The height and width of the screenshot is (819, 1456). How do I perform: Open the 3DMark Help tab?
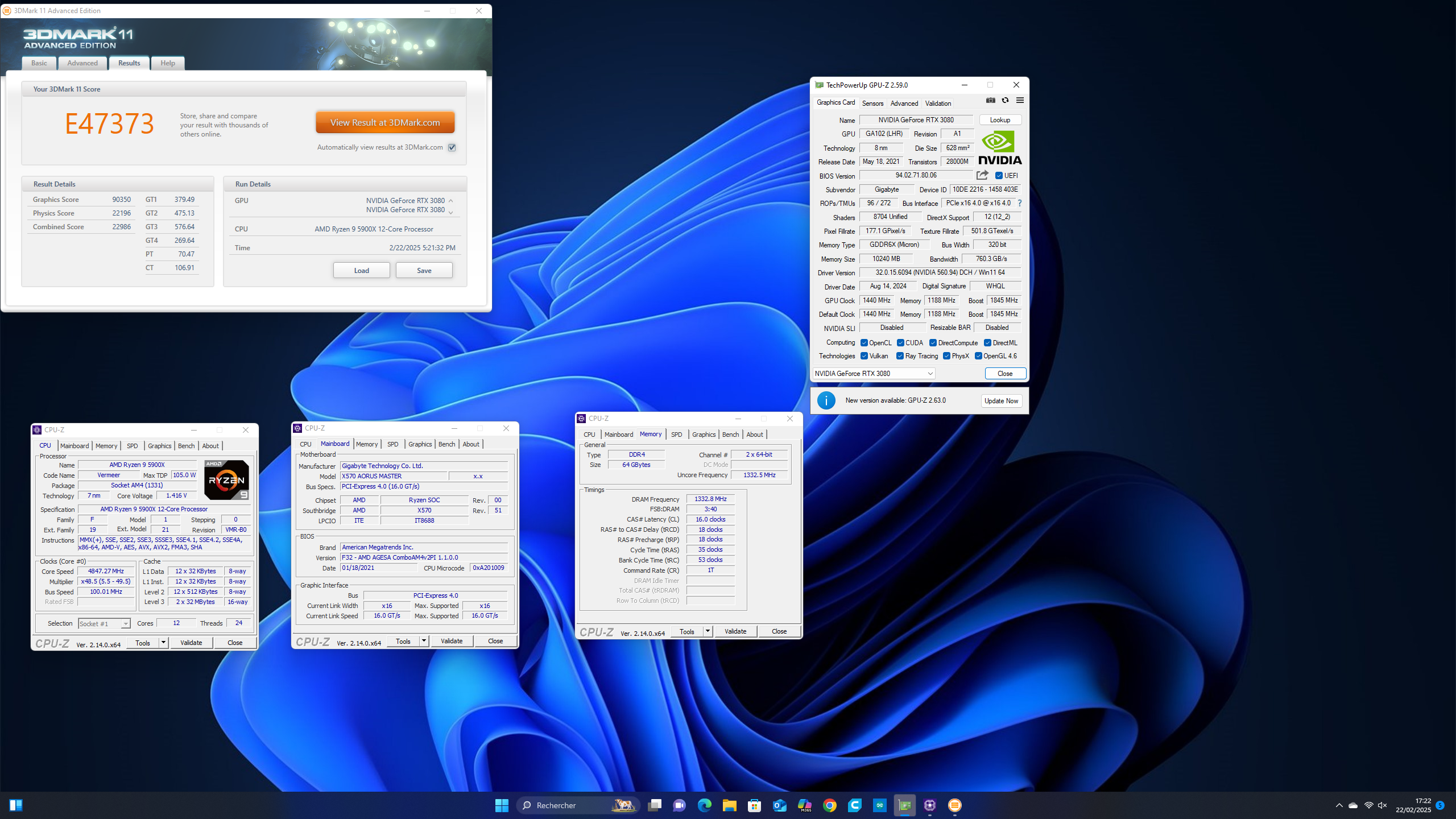tap(168, 63)
